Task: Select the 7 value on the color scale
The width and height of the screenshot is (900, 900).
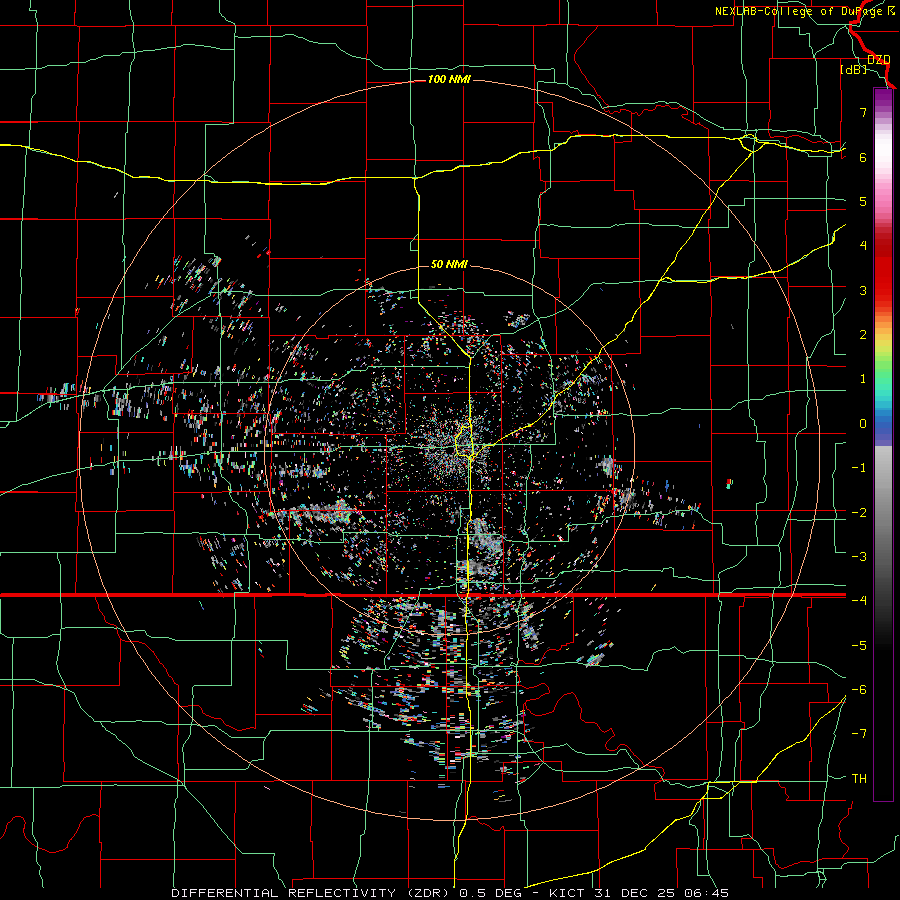Action: (x=863, y=112)
